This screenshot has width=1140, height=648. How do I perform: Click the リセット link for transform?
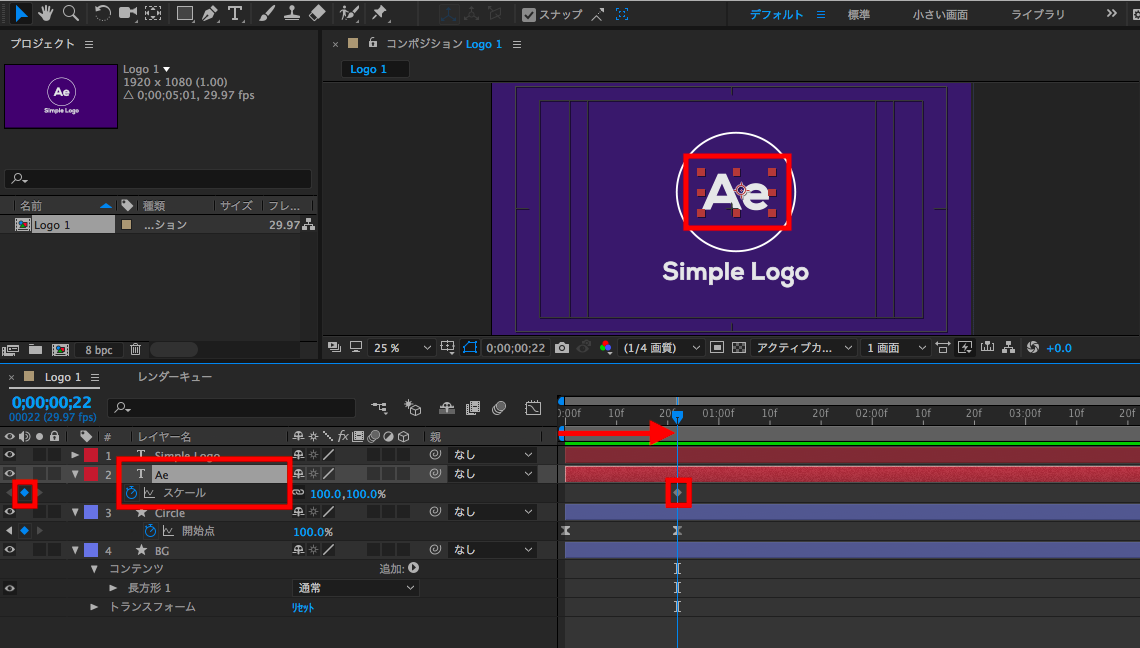(302, 607)
